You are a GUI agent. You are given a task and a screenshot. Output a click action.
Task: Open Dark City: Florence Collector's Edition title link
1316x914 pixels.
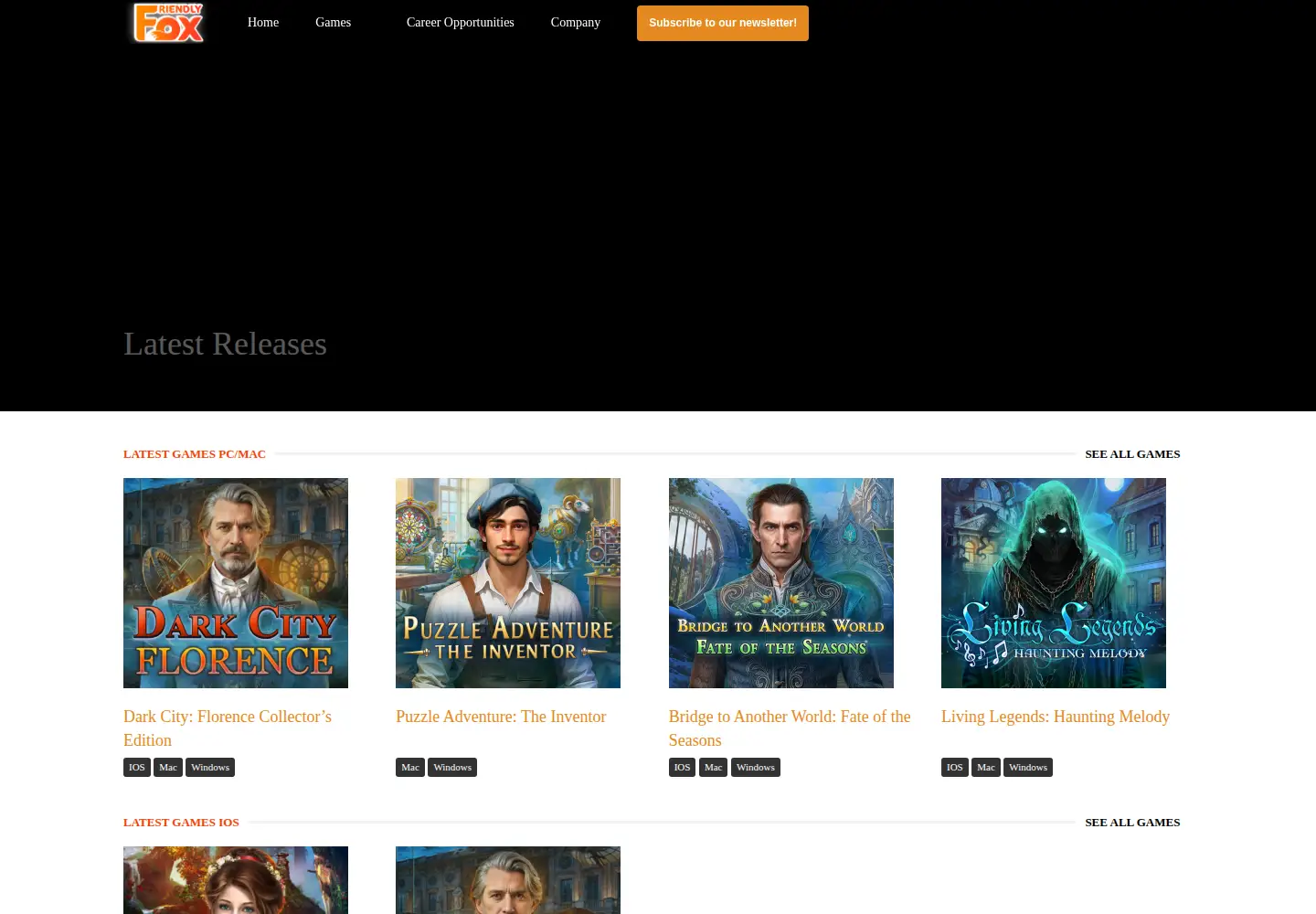coord(228,728)
